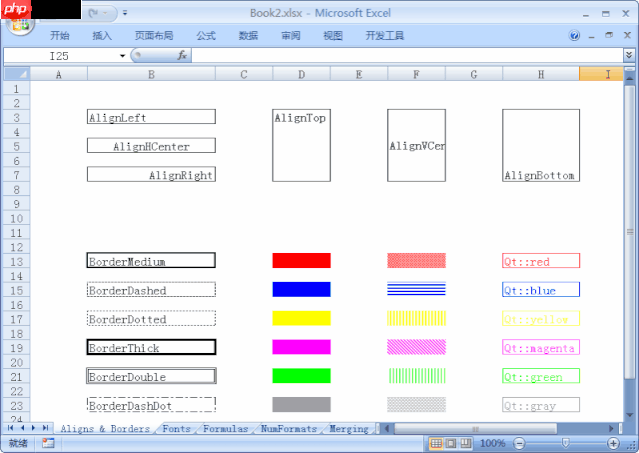Switch to Normal view button
The width and height of the screenshot is (639, 453).
click(x=436, y=443)
